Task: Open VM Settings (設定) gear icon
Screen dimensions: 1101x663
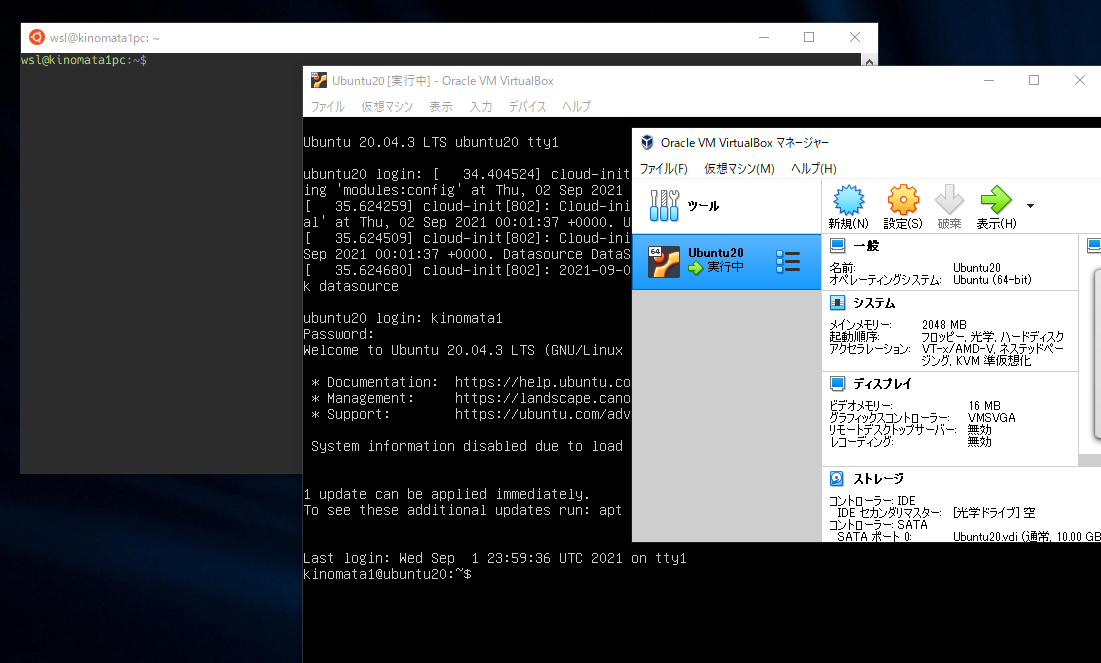Action: (903, 200)
